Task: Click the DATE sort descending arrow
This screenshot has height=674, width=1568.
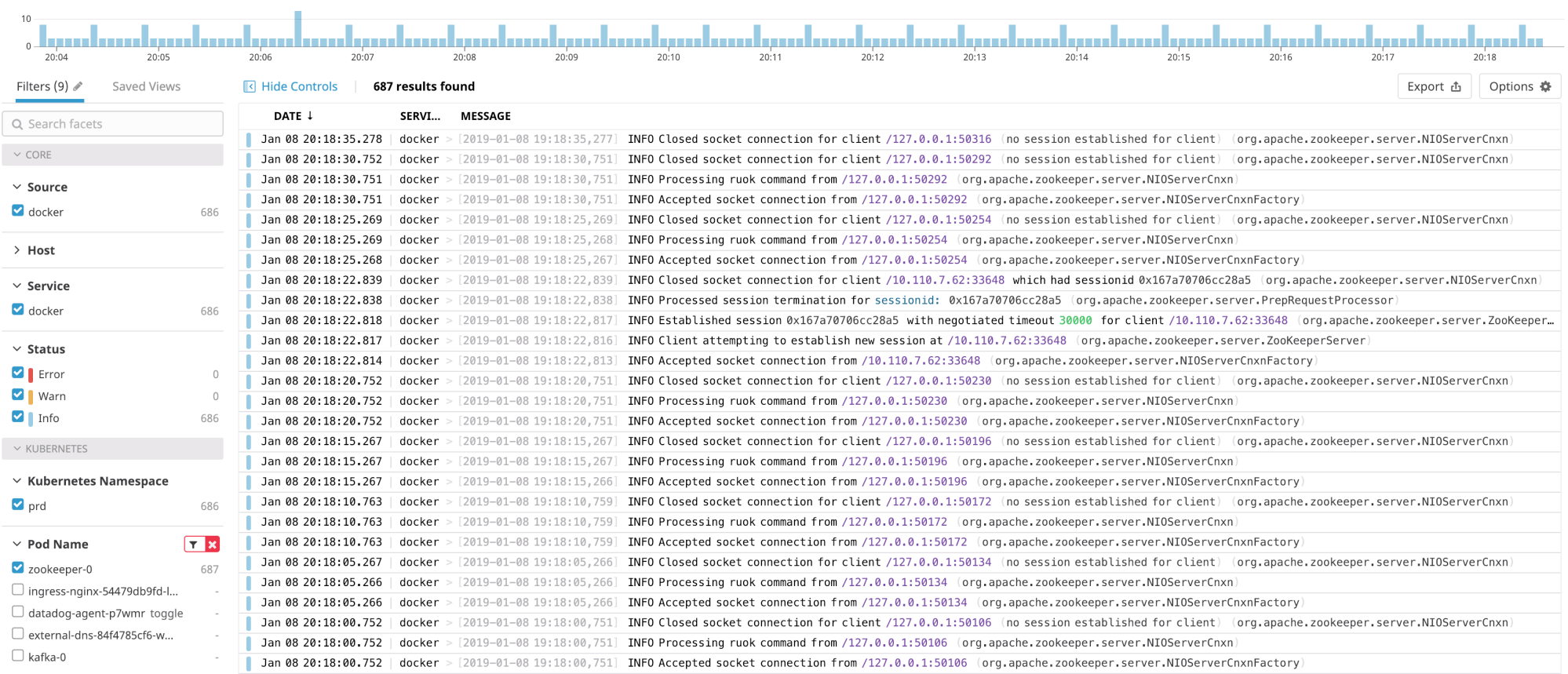Action: (310, 115)
